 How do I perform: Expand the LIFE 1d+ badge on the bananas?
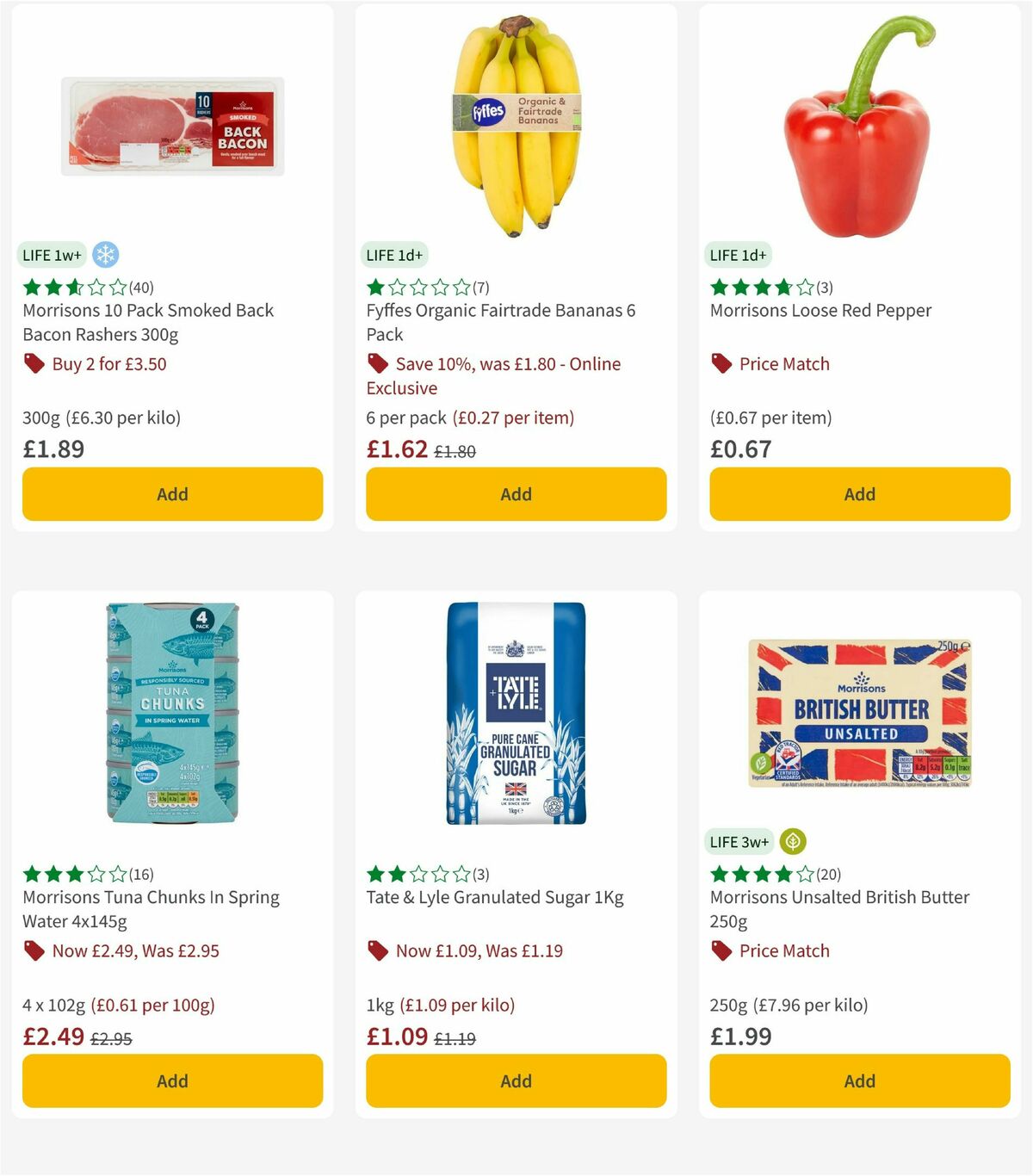[395, 255]
